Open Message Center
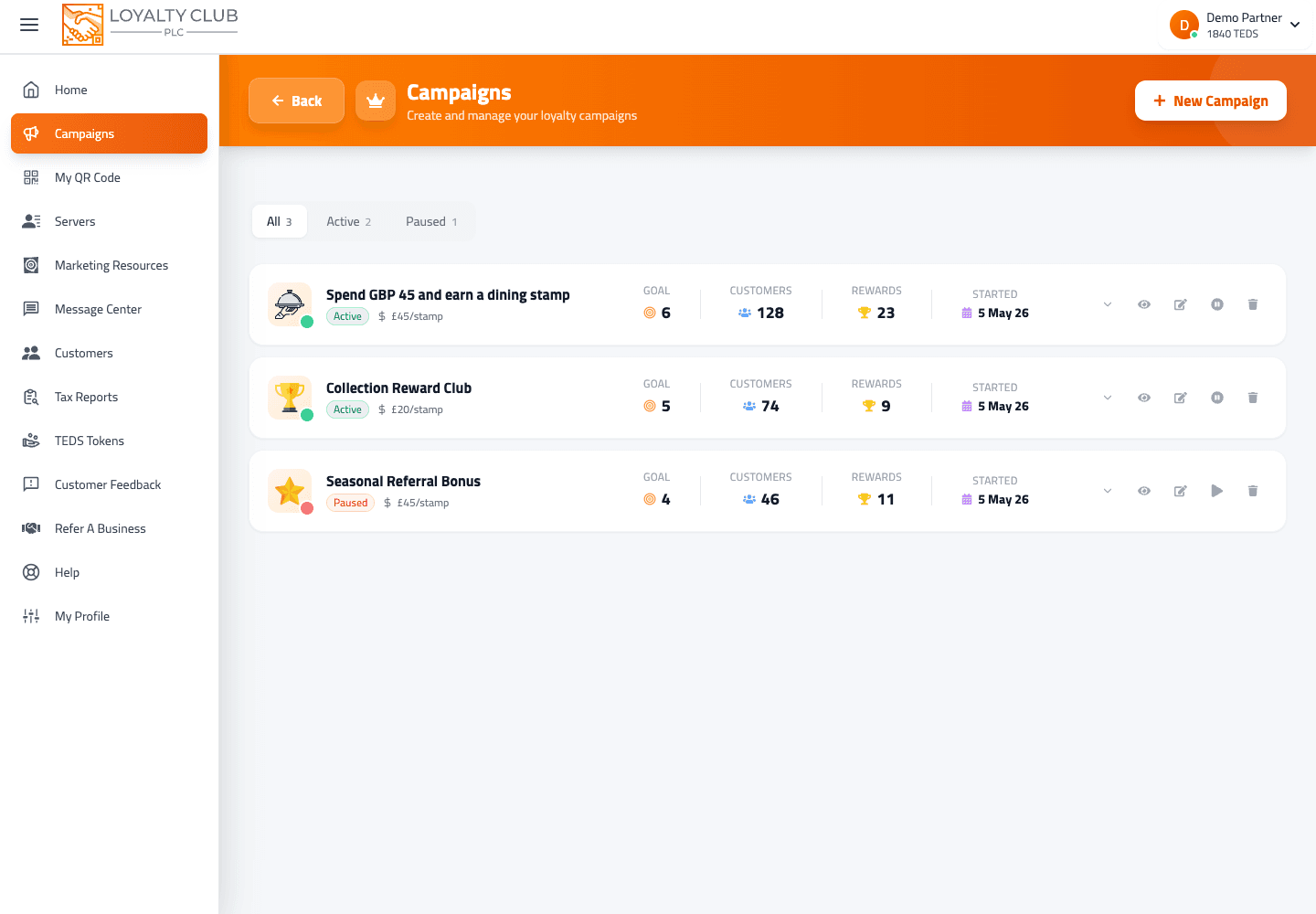 click(x=109, y=309)
